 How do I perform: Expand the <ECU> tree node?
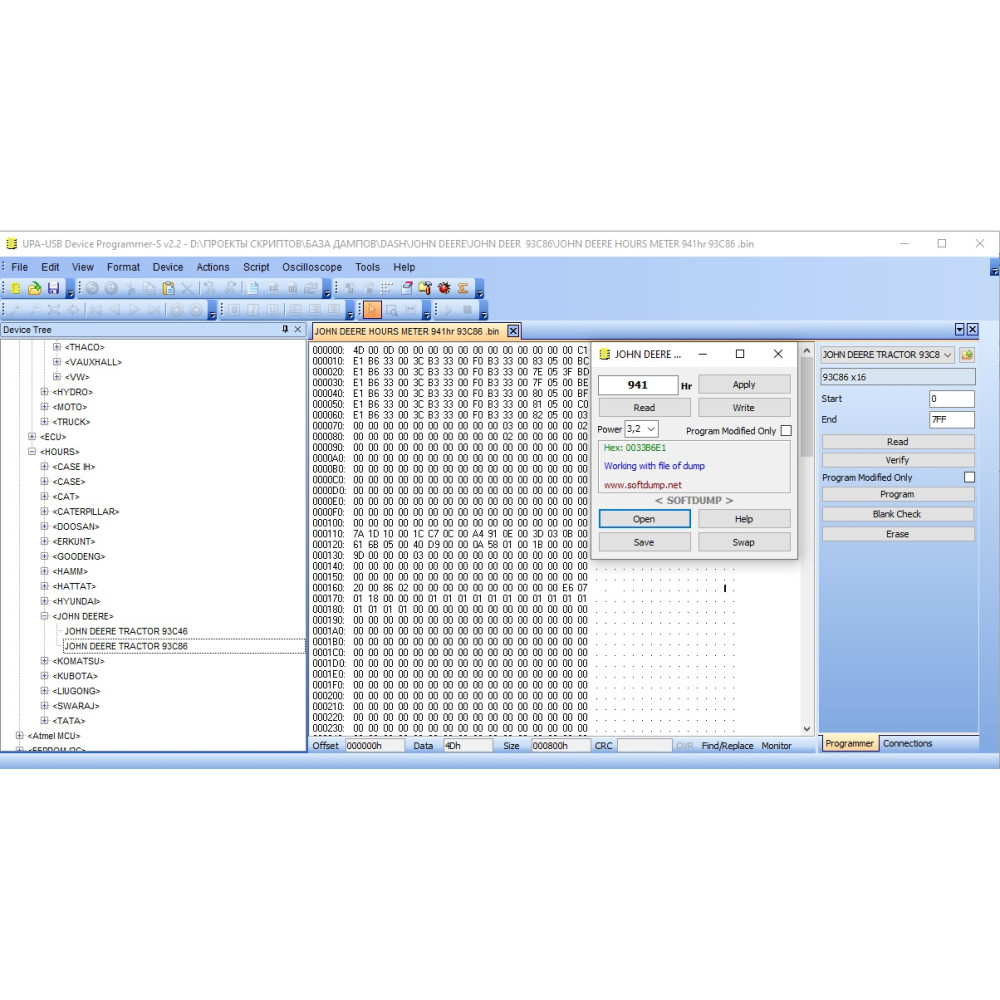tap(32, 437)
